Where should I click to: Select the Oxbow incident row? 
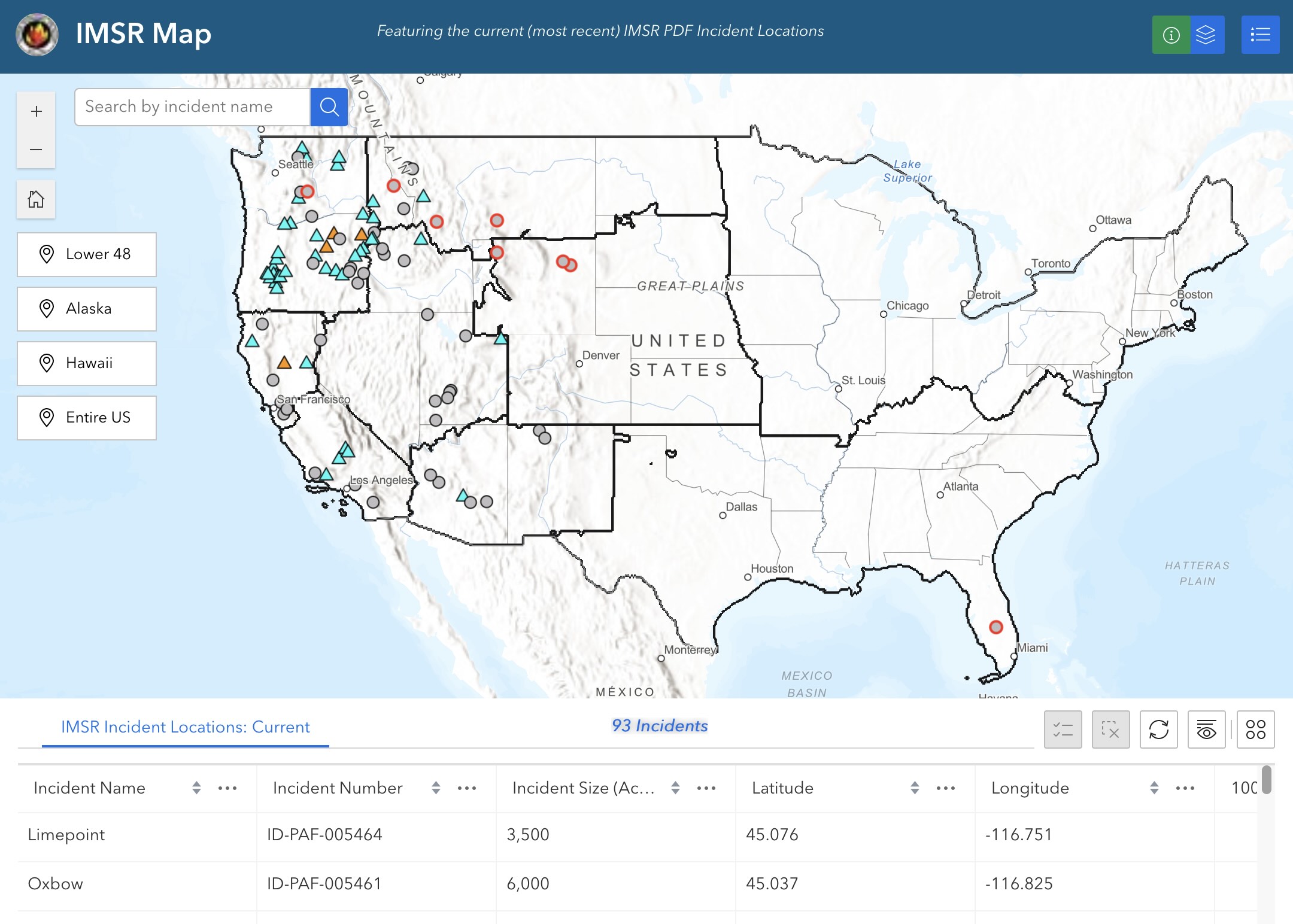638,886
